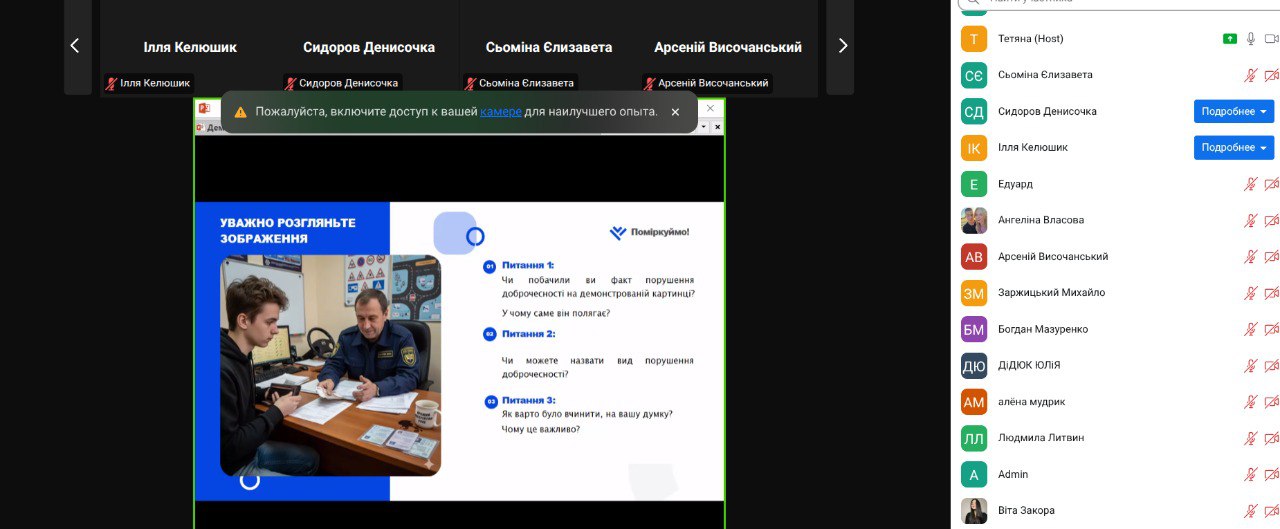Click the camera icon next to Тетяна (Host)

(x=1272, y=39)
